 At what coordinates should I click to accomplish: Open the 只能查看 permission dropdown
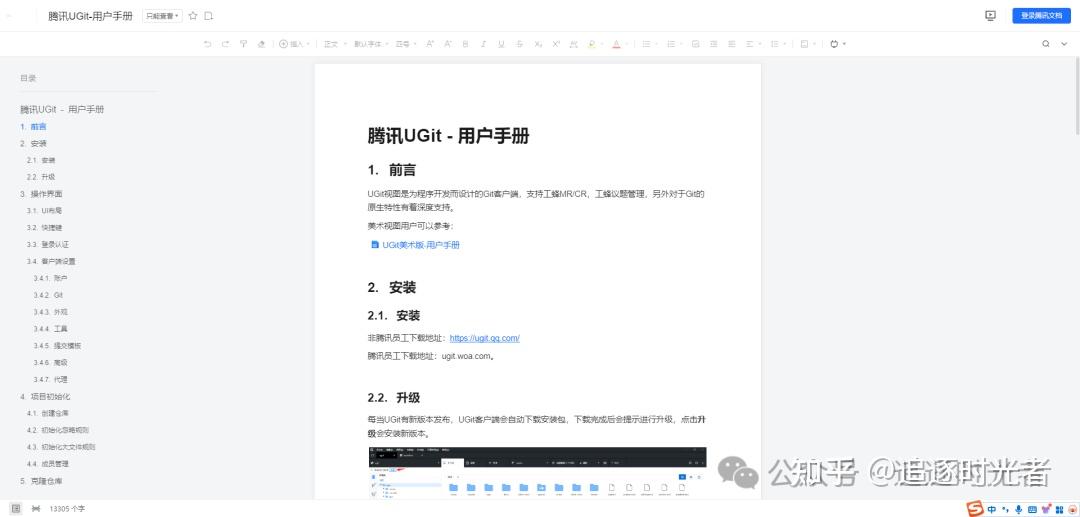pos(163,16)
